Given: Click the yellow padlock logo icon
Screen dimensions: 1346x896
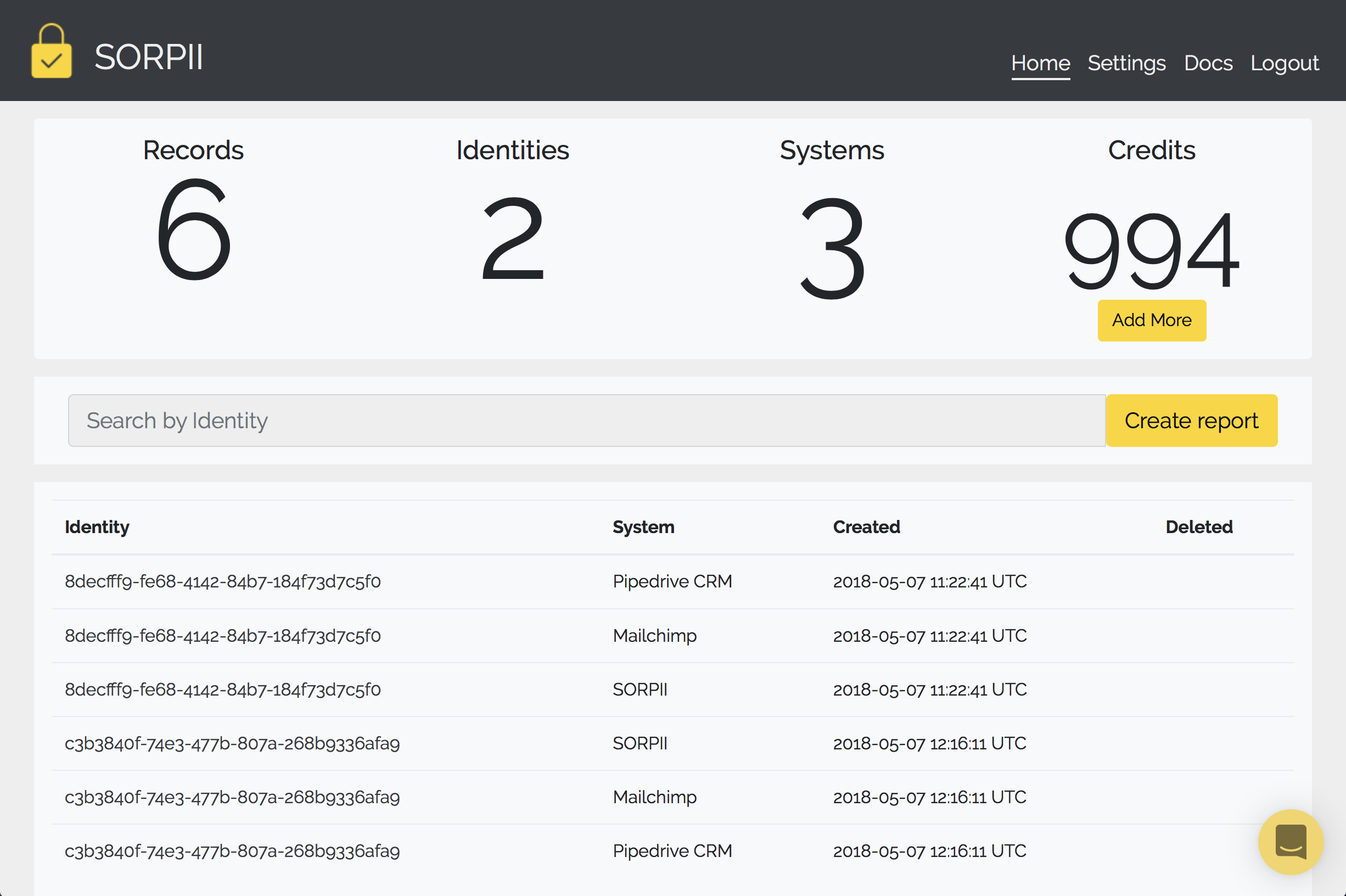Looking at the screenshot, I should click(x=52, y=52).
